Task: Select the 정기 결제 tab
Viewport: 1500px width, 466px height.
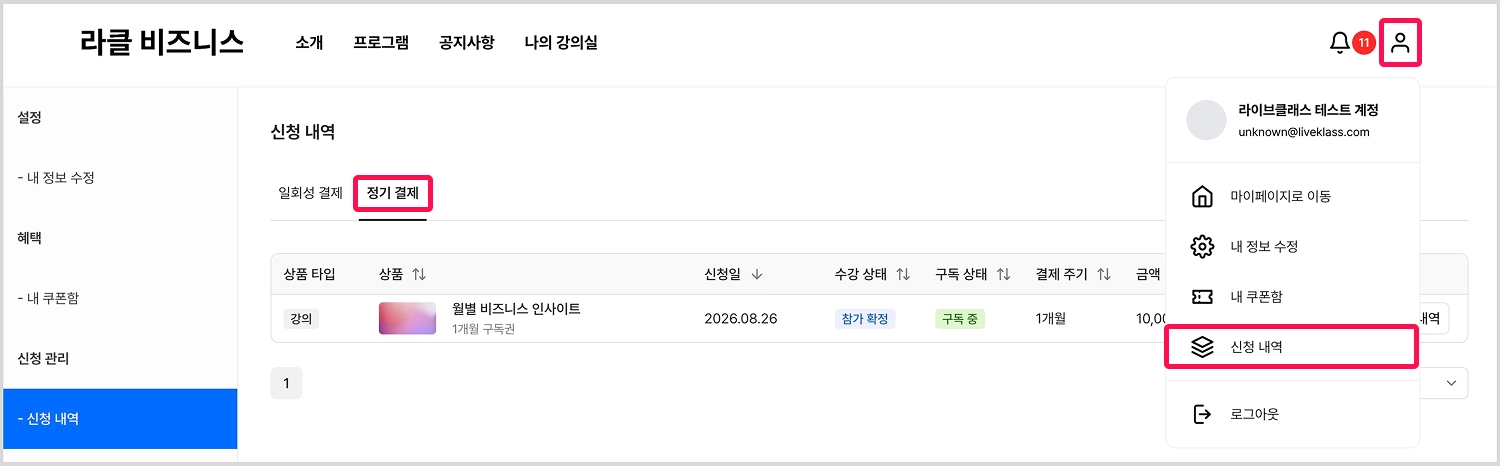Action: pyautogui.click(x=393, y=192)
